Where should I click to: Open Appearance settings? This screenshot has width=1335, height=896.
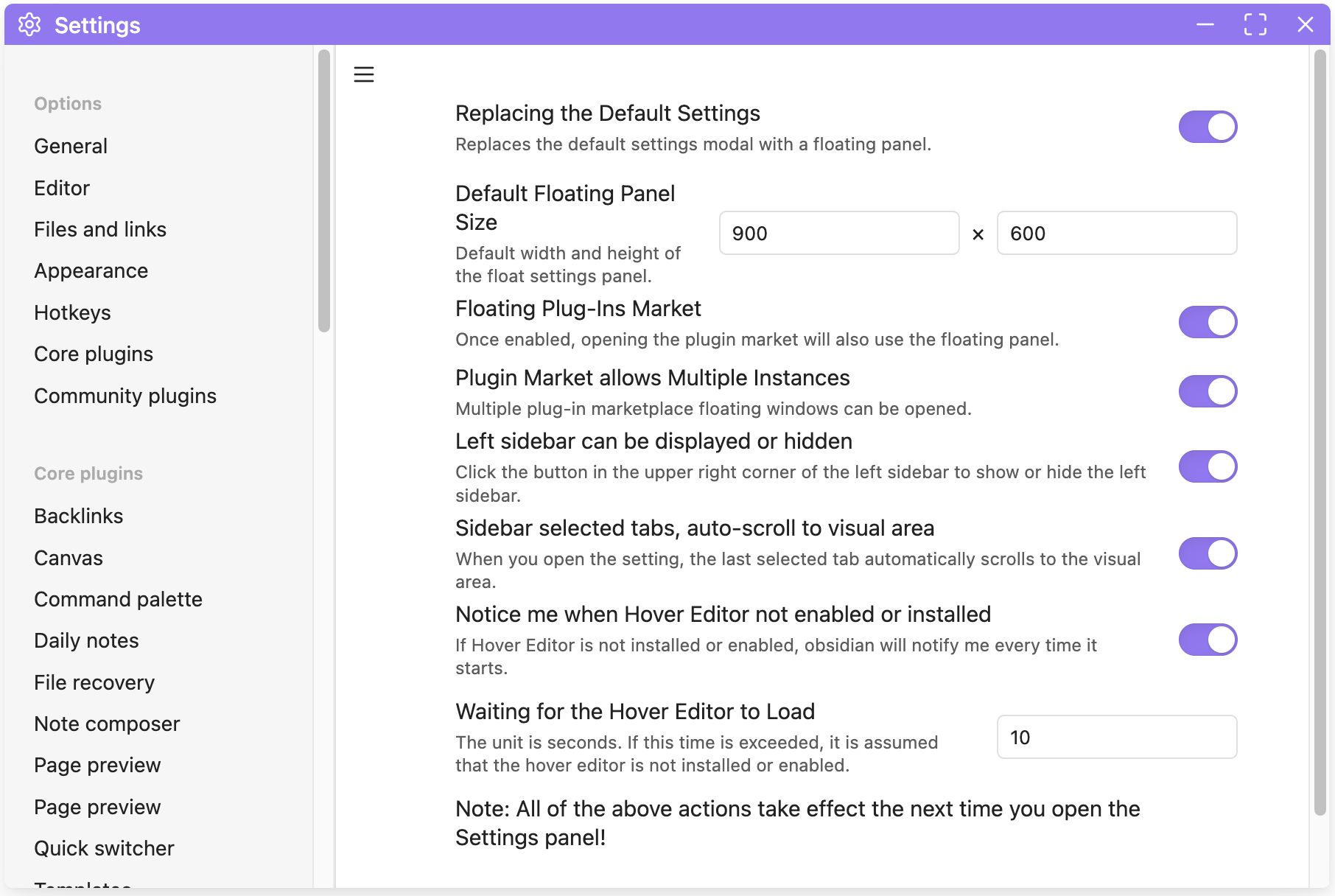(91, 270)
